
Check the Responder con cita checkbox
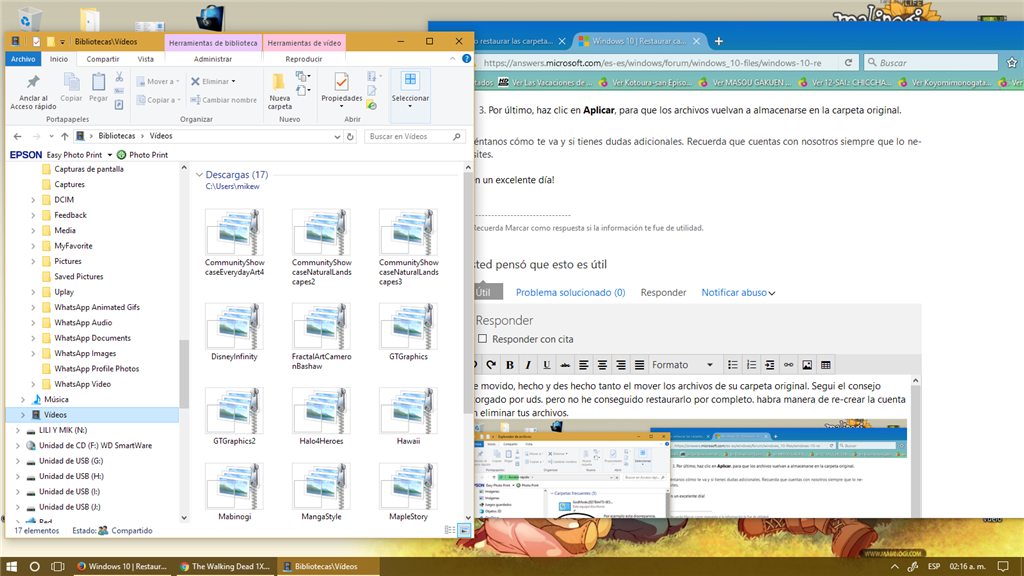coord(482,339)
